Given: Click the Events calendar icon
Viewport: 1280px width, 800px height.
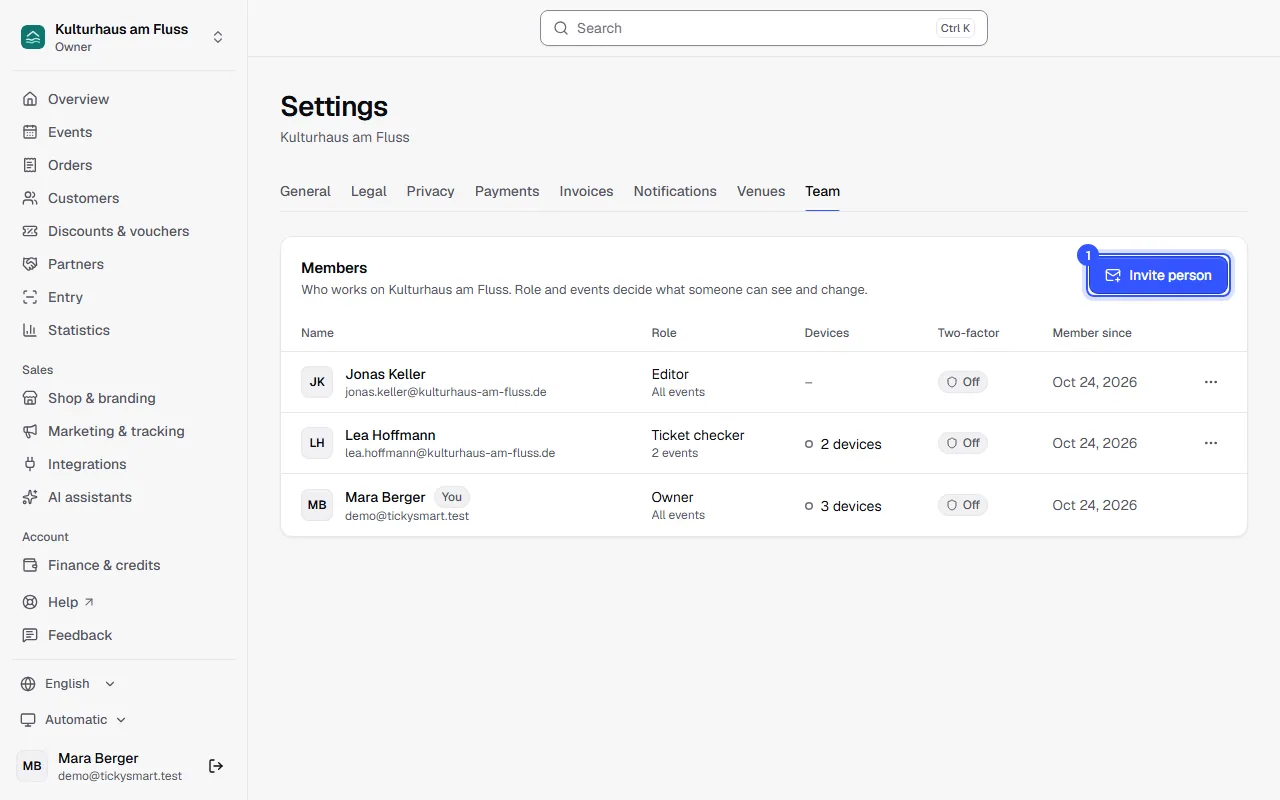Looking at the screenshot, I should [30, 132].
